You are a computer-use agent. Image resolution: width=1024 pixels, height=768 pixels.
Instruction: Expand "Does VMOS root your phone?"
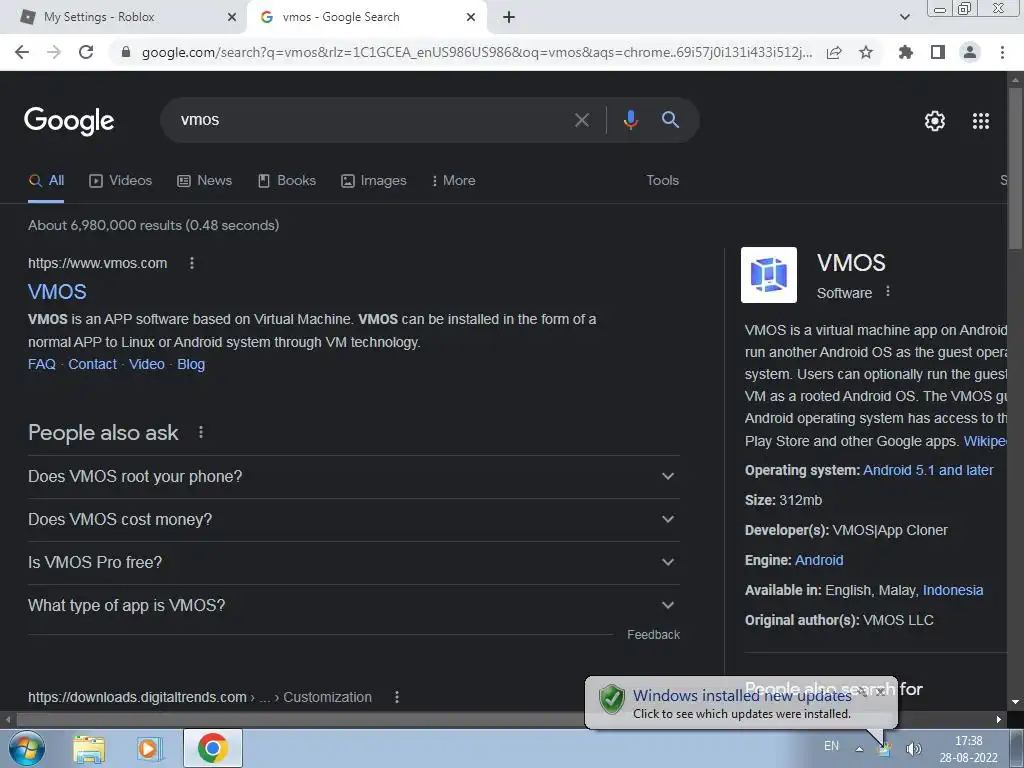[x=353, y=477]
